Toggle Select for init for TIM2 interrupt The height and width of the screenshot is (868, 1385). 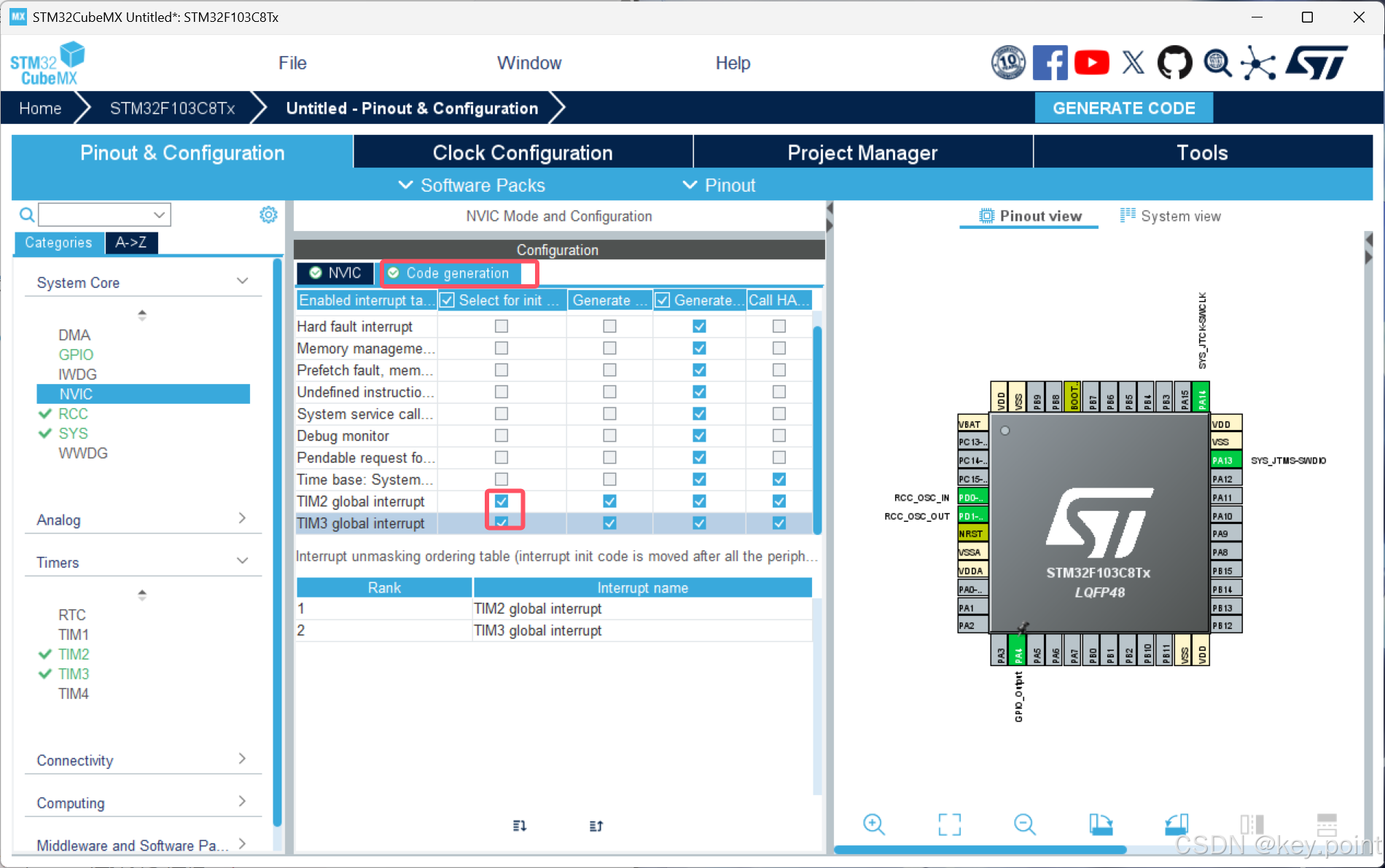502,501
